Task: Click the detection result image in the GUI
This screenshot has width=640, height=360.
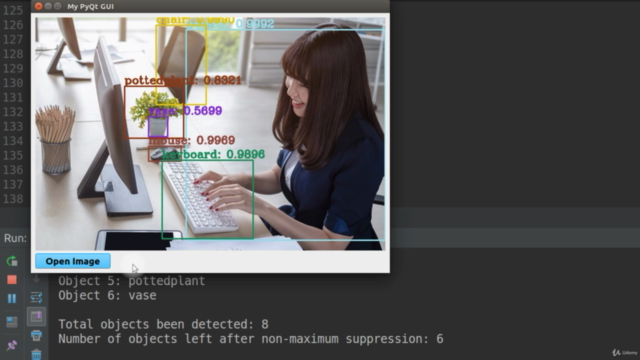Action: [x=210, y=133]
